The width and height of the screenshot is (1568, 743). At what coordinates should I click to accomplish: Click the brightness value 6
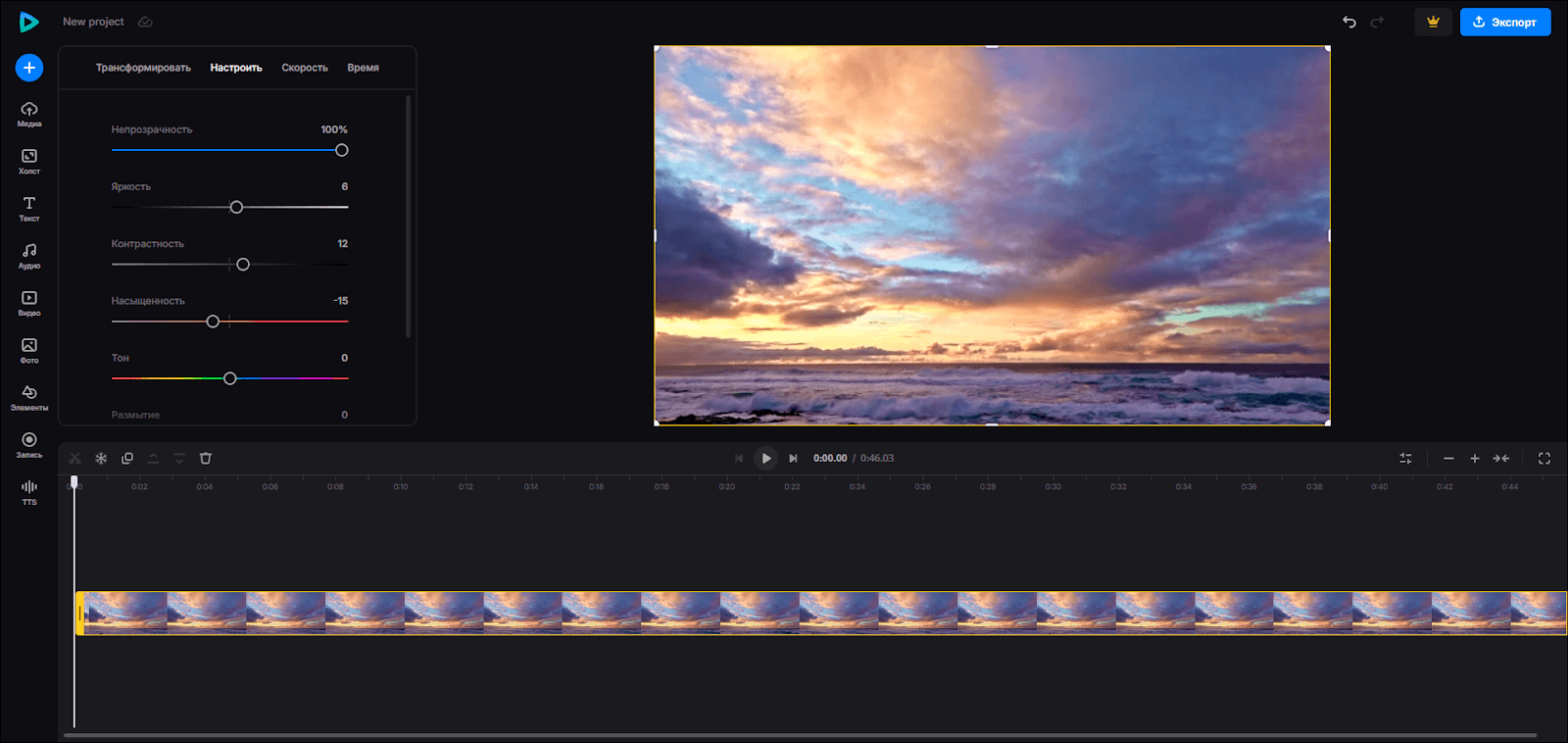coord(345,186)
